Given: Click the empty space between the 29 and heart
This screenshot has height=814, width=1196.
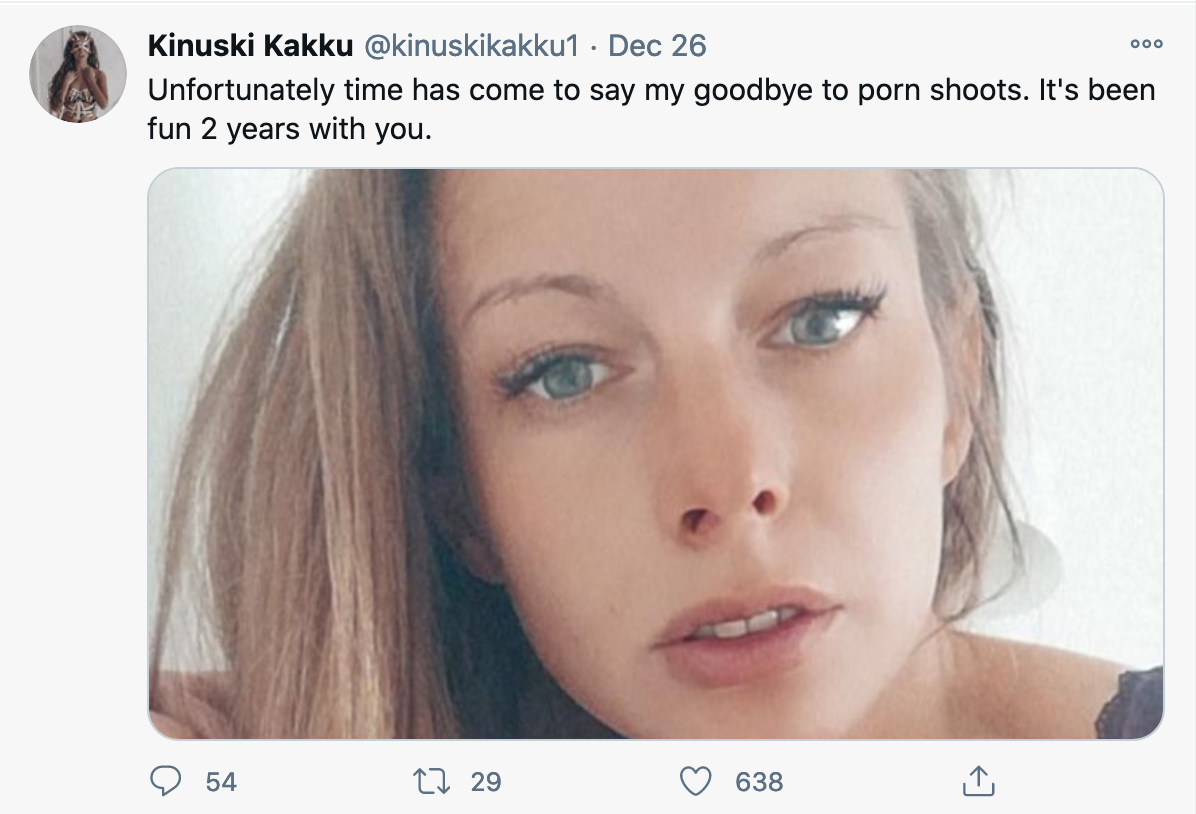Looking at the screenshot, I should (589, 782).
